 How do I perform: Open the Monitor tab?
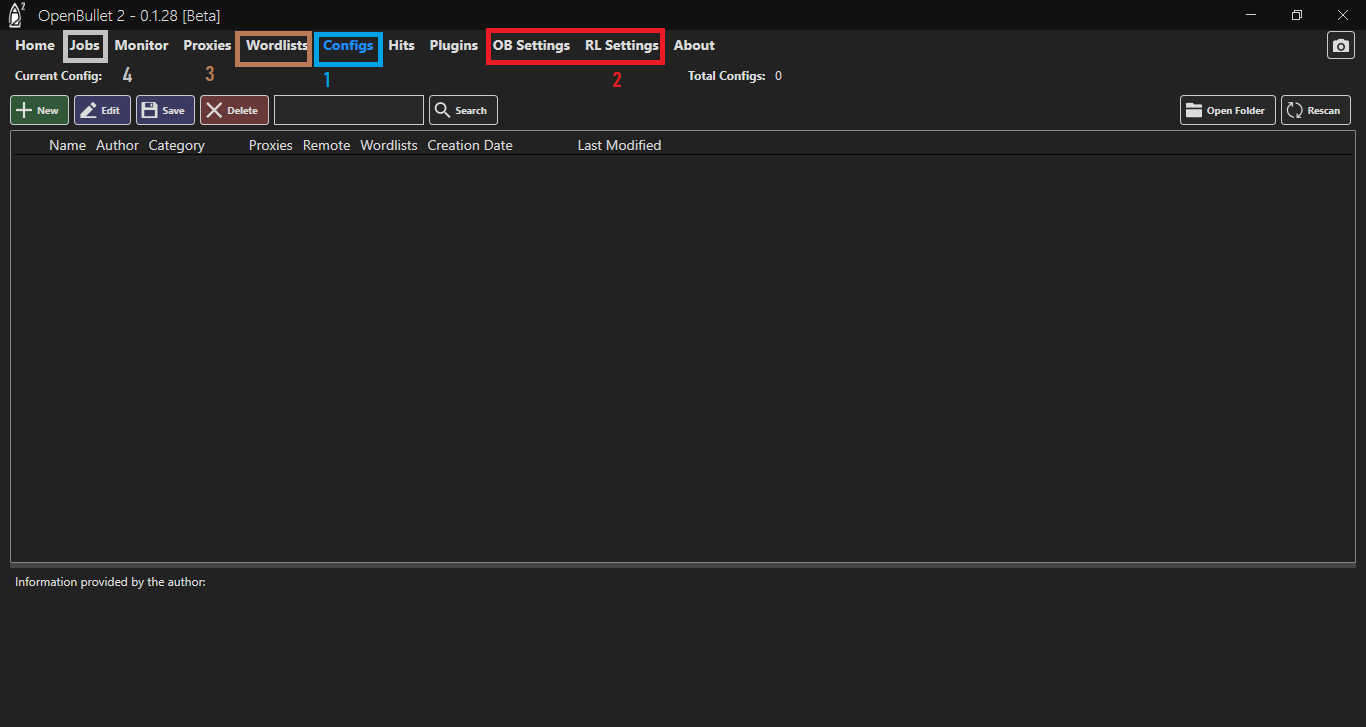click(x=142, y=45)
